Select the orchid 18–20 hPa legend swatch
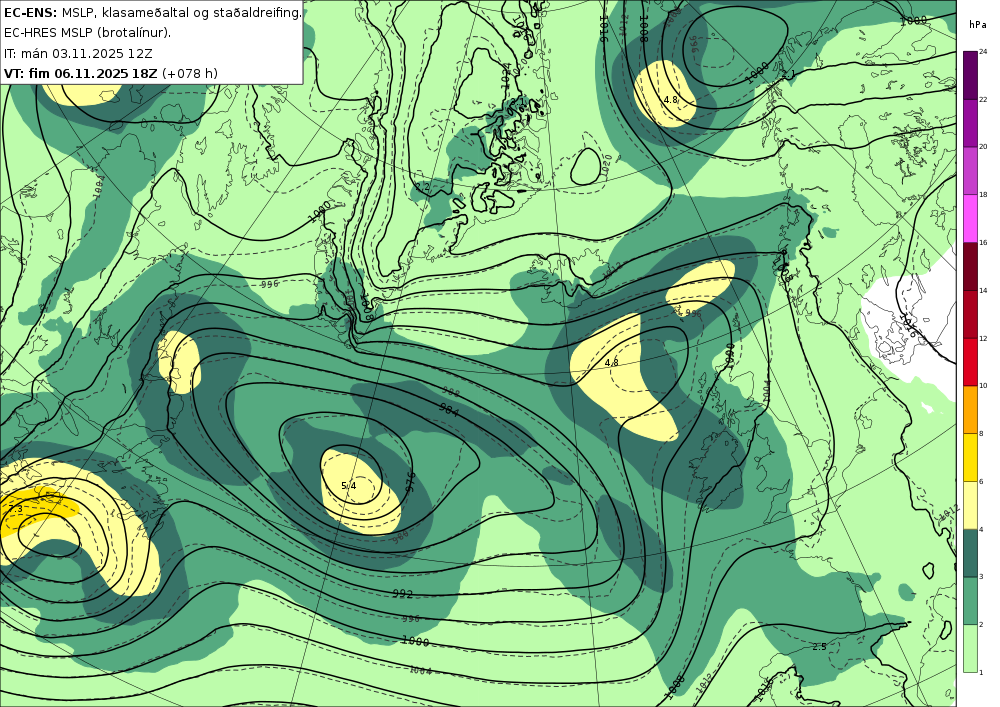Image resolution: width=1000 pixels, height=707 pixels. coord(970,170)
